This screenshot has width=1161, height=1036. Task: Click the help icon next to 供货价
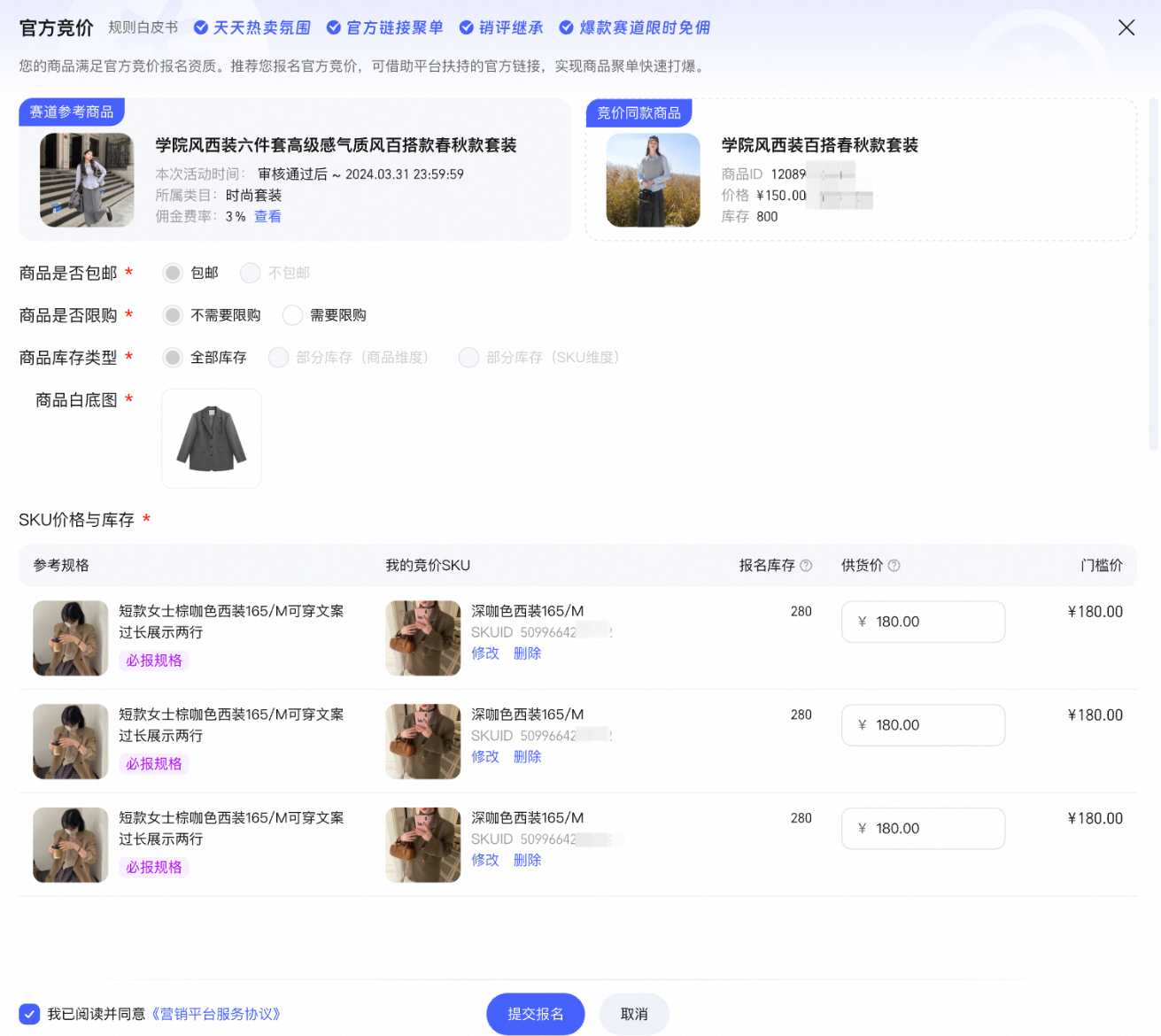894,566
